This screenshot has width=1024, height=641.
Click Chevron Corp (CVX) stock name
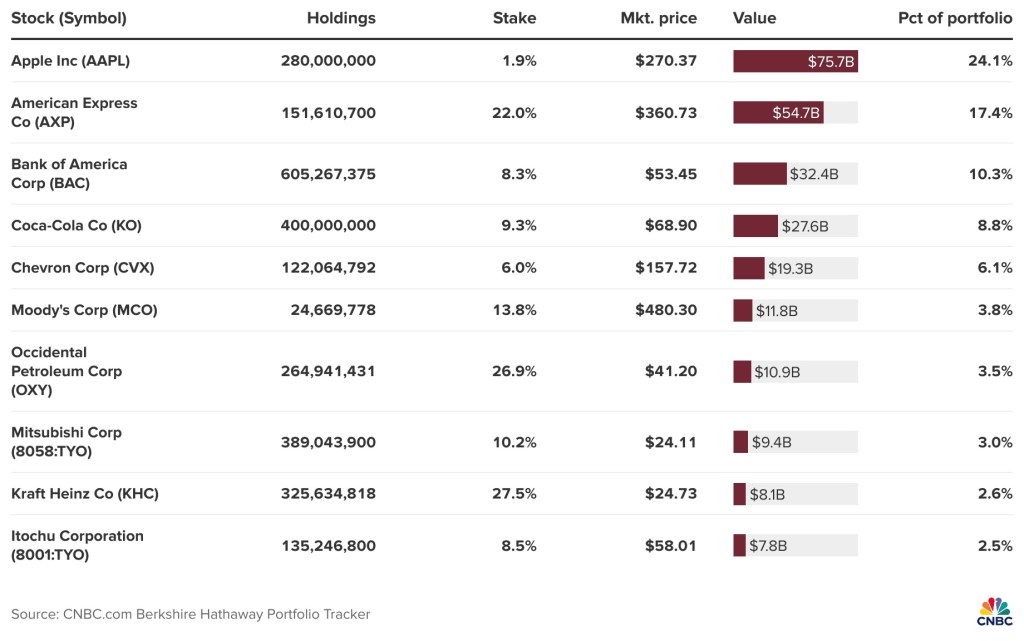tap(82, 268)
